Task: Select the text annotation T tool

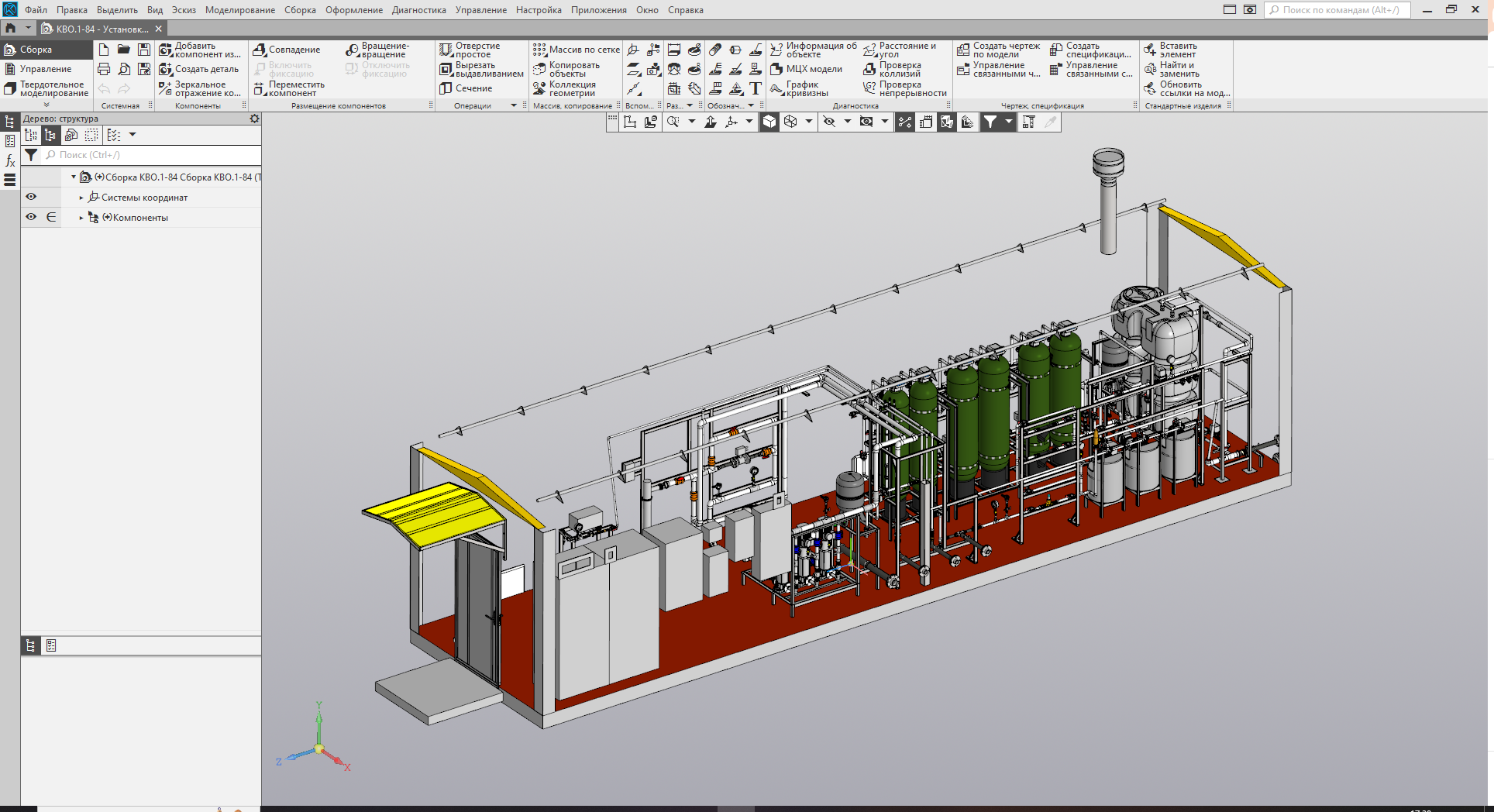Action: pyautogui.click(x=756, y=88)
